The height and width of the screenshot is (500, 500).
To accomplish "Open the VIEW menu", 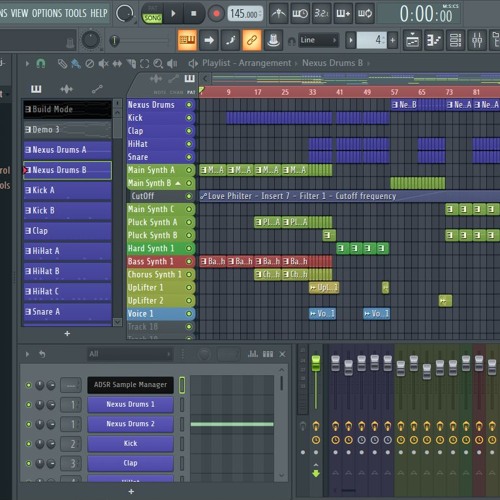I will click(x=19, y=13).
